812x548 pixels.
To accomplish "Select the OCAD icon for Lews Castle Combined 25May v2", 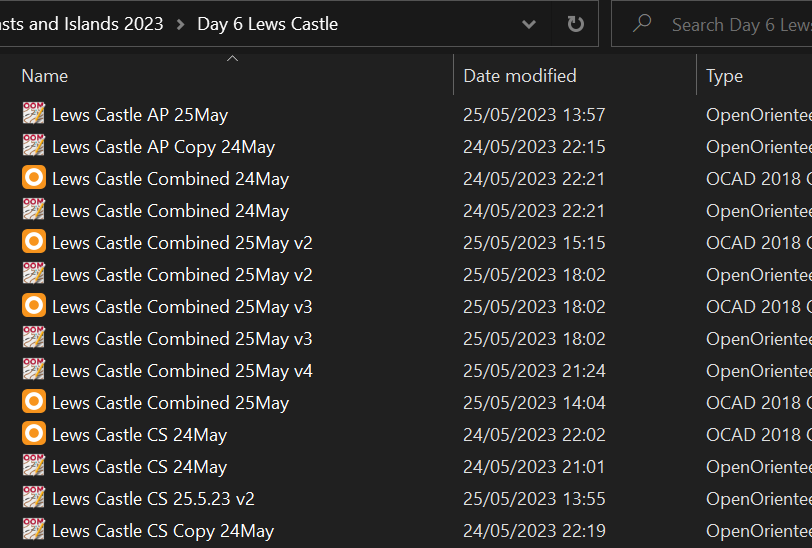I will click(34, 242).
